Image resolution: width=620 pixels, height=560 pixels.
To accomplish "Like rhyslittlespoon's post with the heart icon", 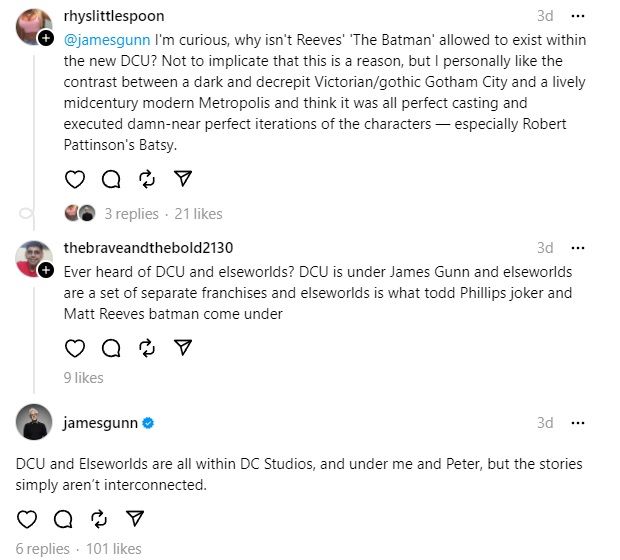I will [x=75, y=179].
